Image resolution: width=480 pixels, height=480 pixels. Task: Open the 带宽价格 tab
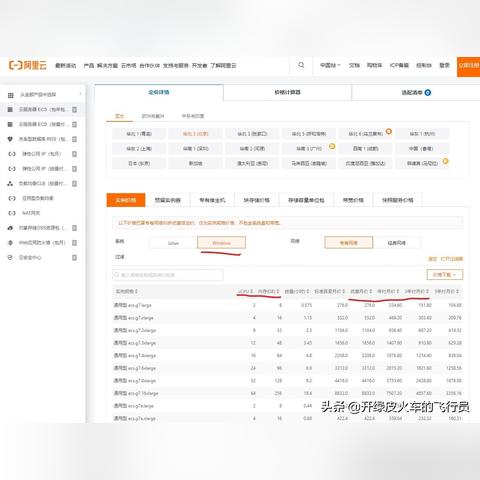pos(353,200)
